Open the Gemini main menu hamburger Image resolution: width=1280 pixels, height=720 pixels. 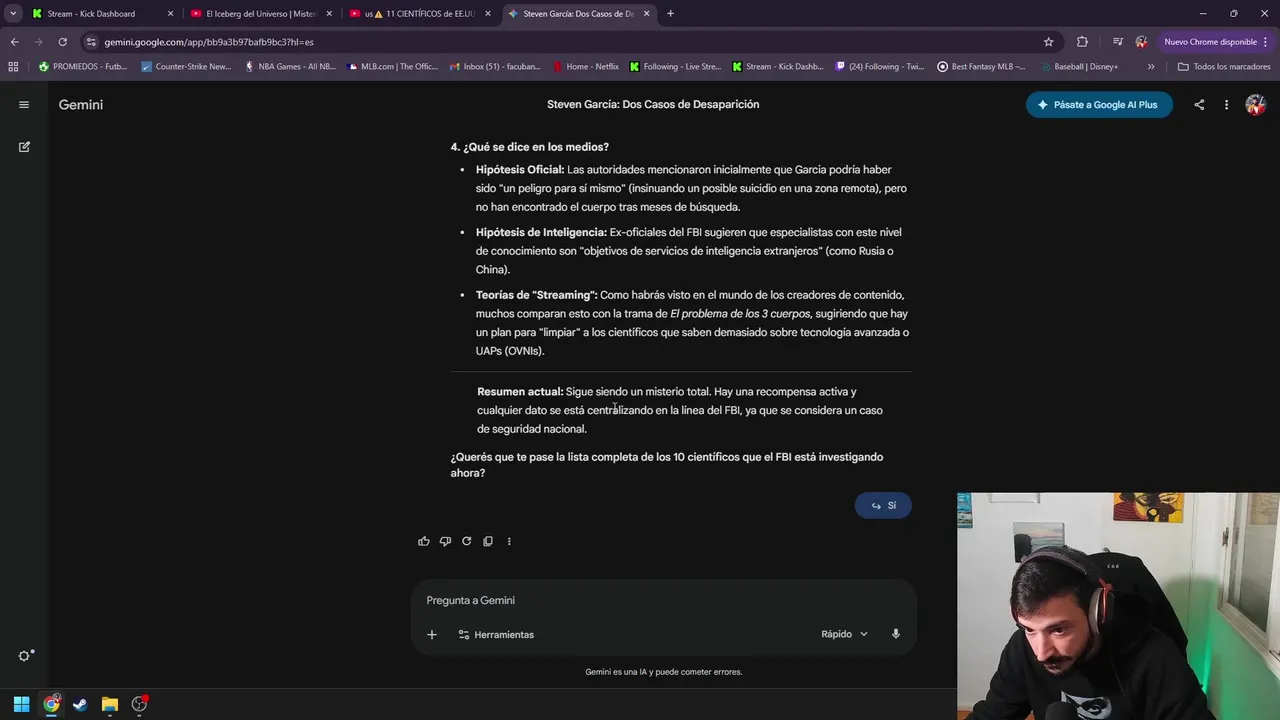24,104
